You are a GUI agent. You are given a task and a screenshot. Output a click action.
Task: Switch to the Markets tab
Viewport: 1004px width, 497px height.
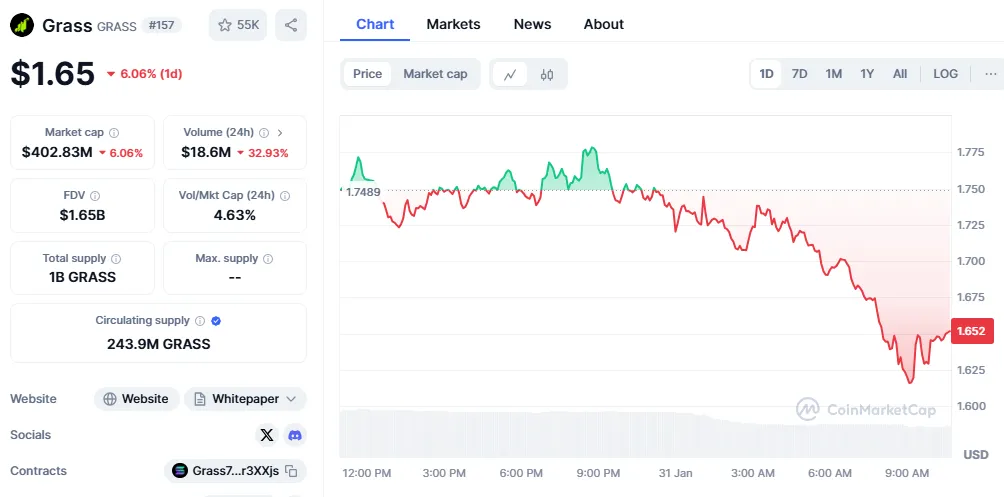[x=453, y=24]
